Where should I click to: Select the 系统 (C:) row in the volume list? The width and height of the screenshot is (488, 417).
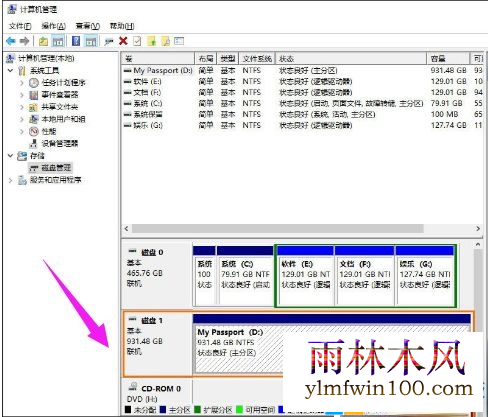pos(302,103)
